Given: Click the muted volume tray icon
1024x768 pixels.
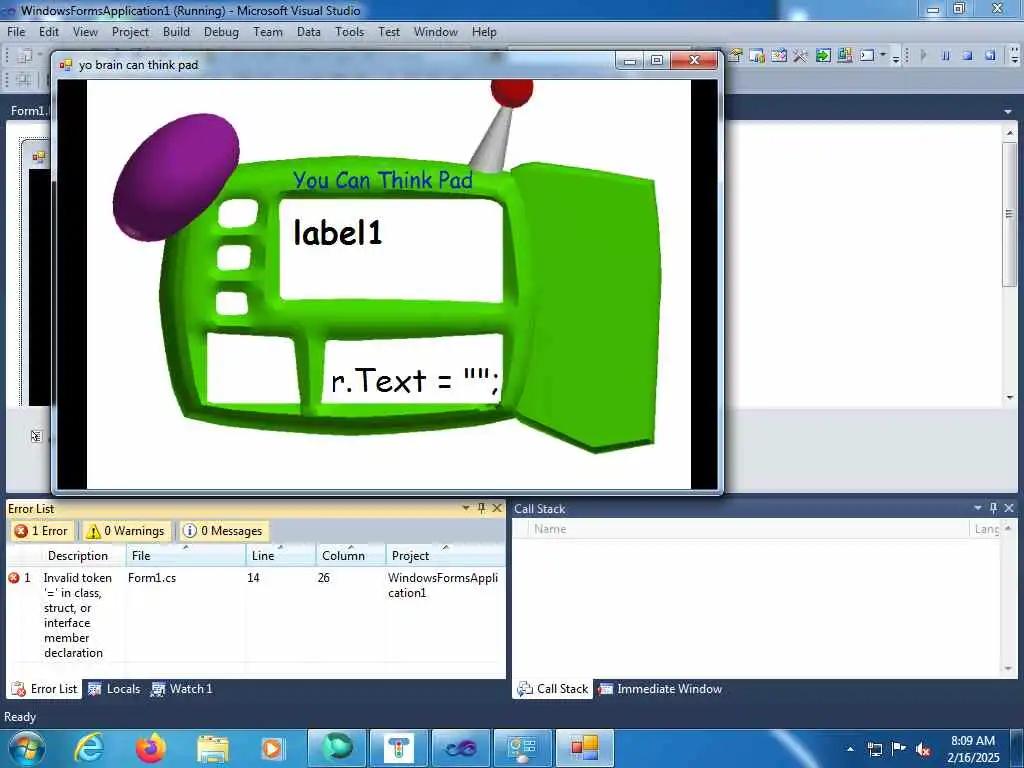Looking at the screenshot, I should (x=923, y=750).
